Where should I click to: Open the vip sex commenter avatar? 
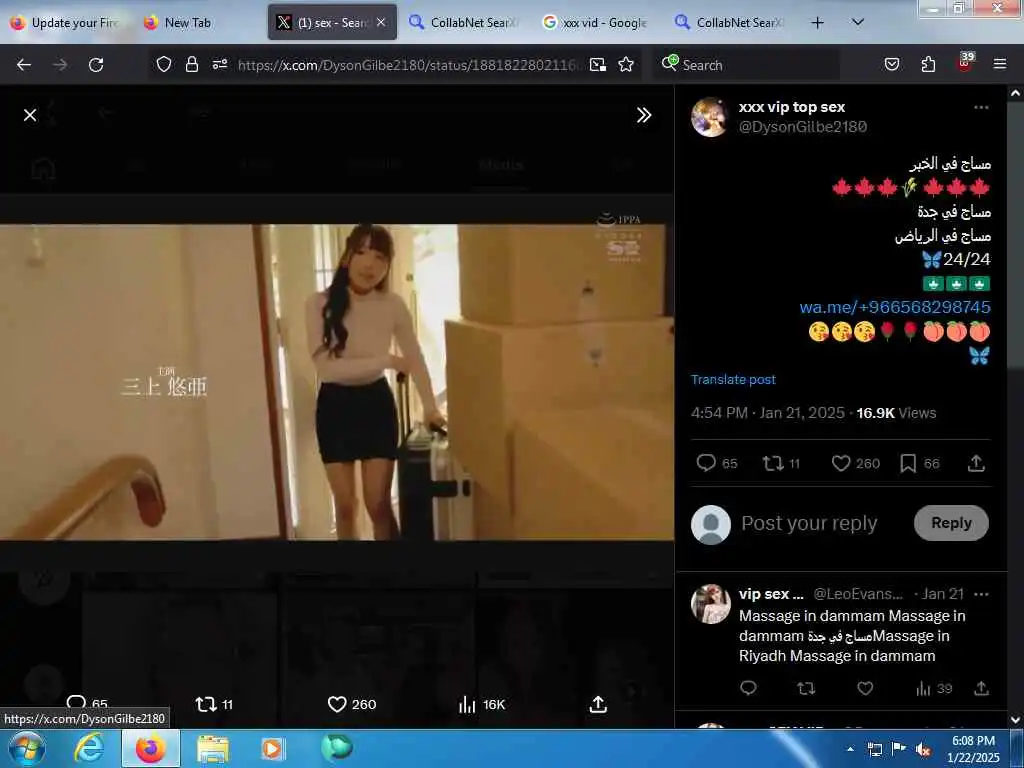[711, 603]
